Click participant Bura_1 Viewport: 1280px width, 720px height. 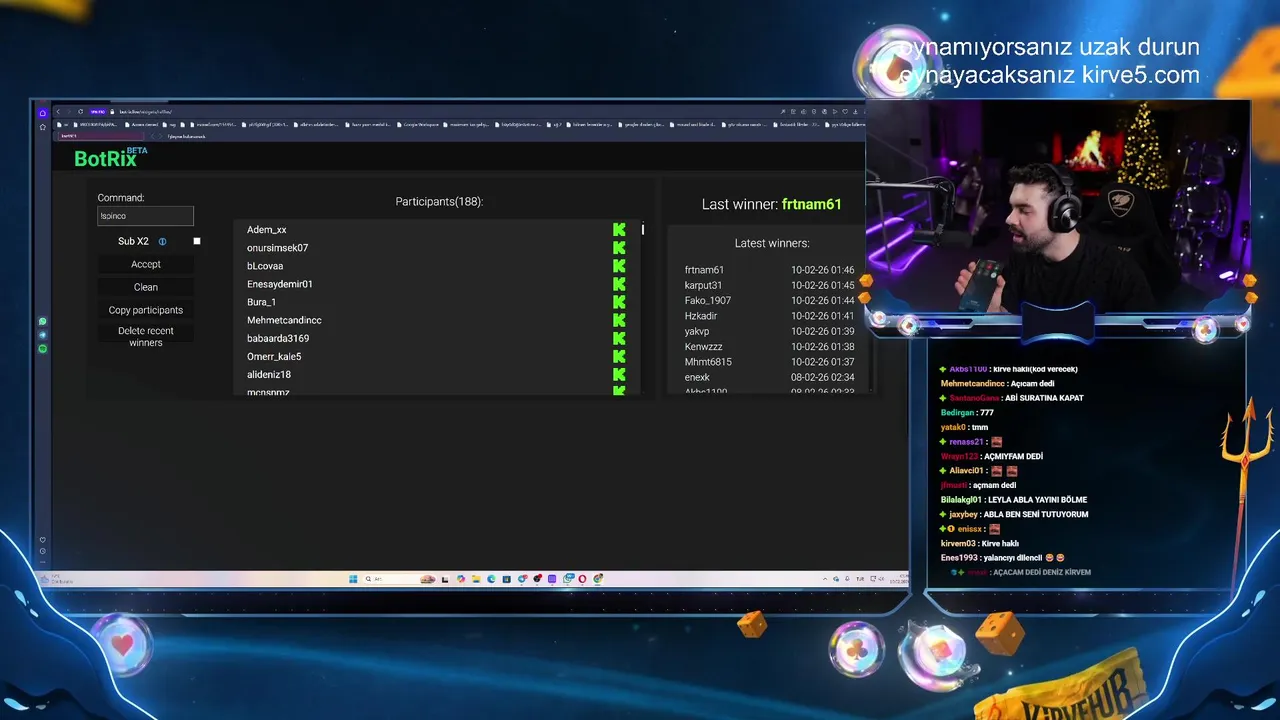pyautogui.click(x=262, y=302)
